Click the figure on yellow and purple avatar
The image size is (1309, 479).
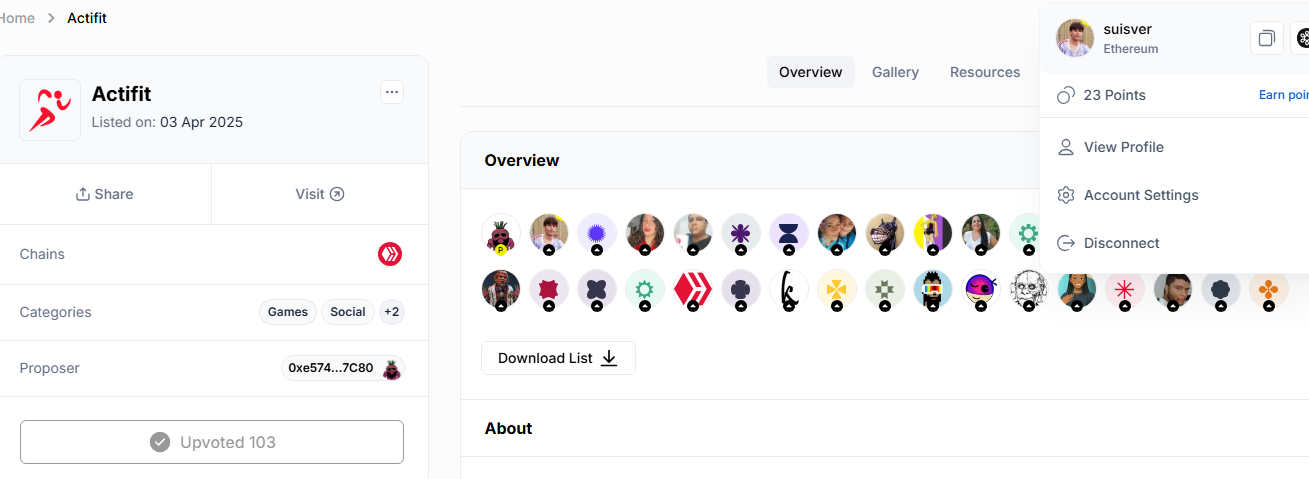(x=933, y=233)
